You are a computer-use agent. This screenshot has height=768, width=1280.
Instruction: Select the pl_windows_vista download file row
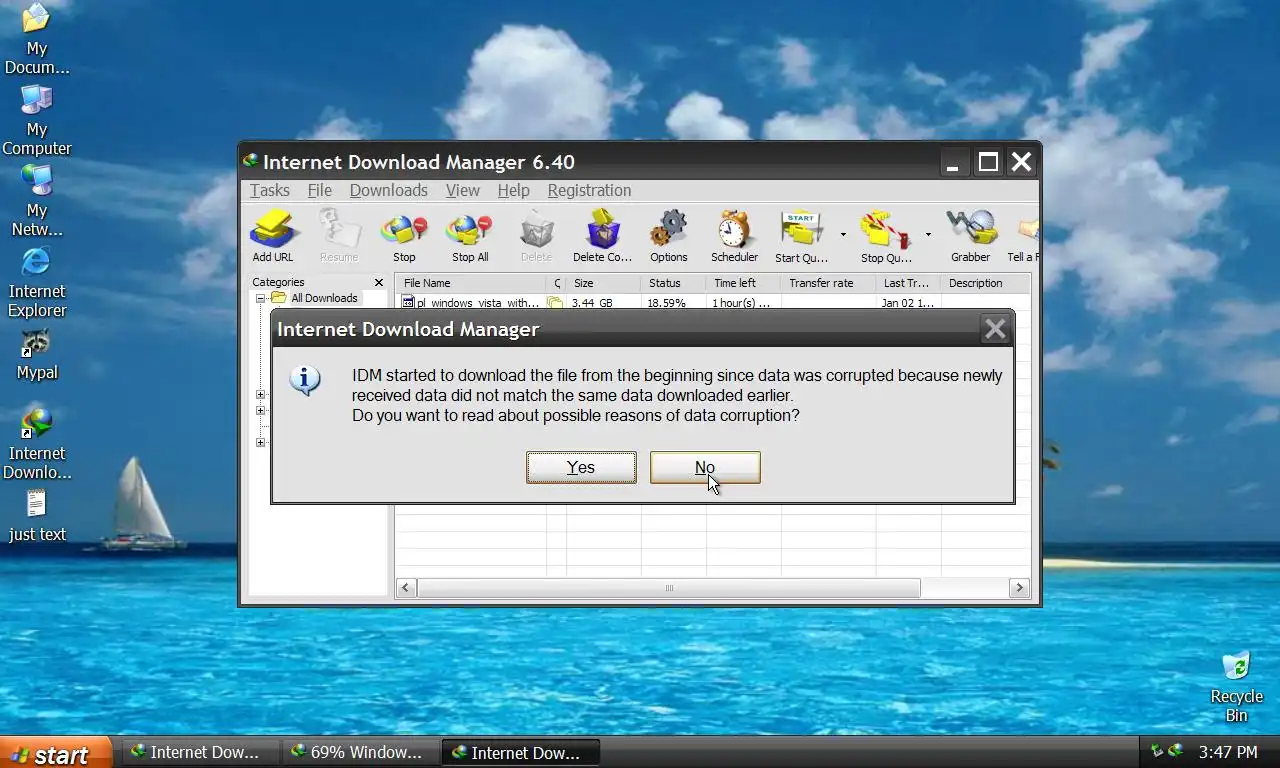point(713,302)
